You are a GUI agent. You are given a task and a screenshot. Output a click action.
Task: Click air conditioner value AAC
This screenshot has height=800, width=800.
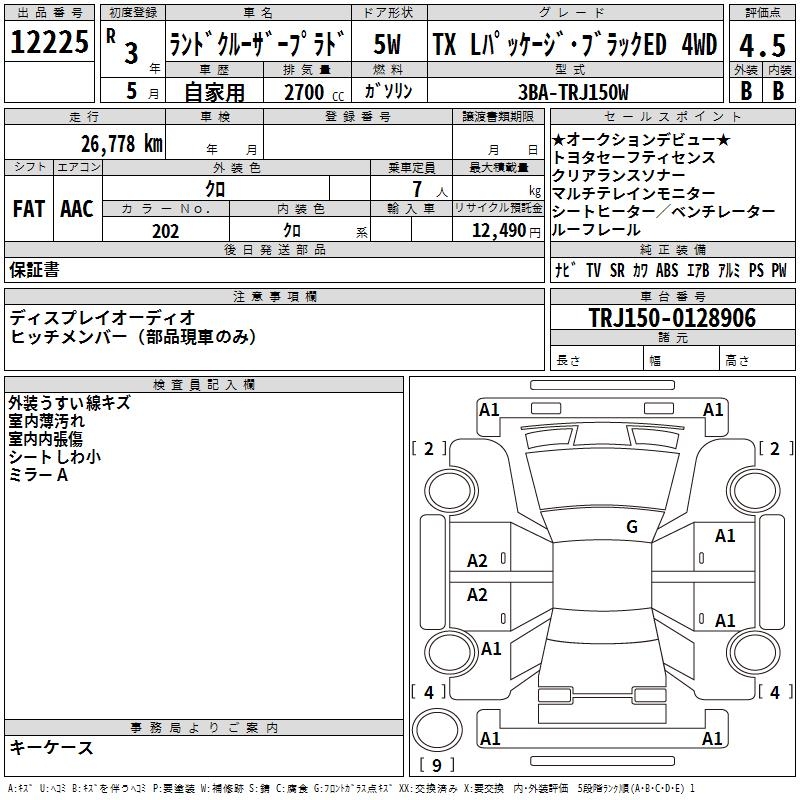pyautogui.click(x=77, y=209)
